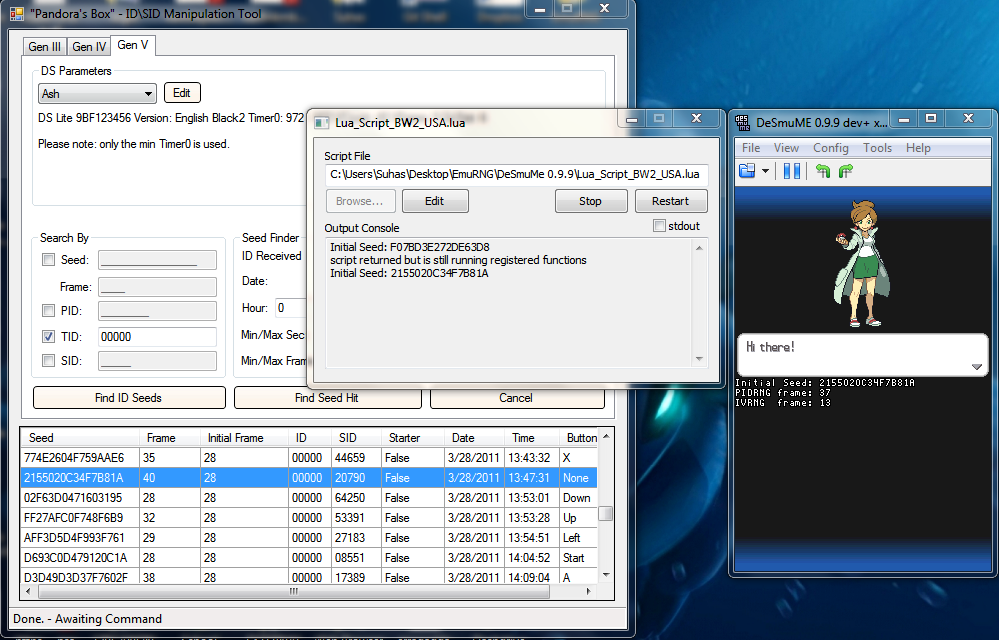This screenshot has height=640, width=999.
Task: Sort results by Starter column header
Action: pos(412,437)
